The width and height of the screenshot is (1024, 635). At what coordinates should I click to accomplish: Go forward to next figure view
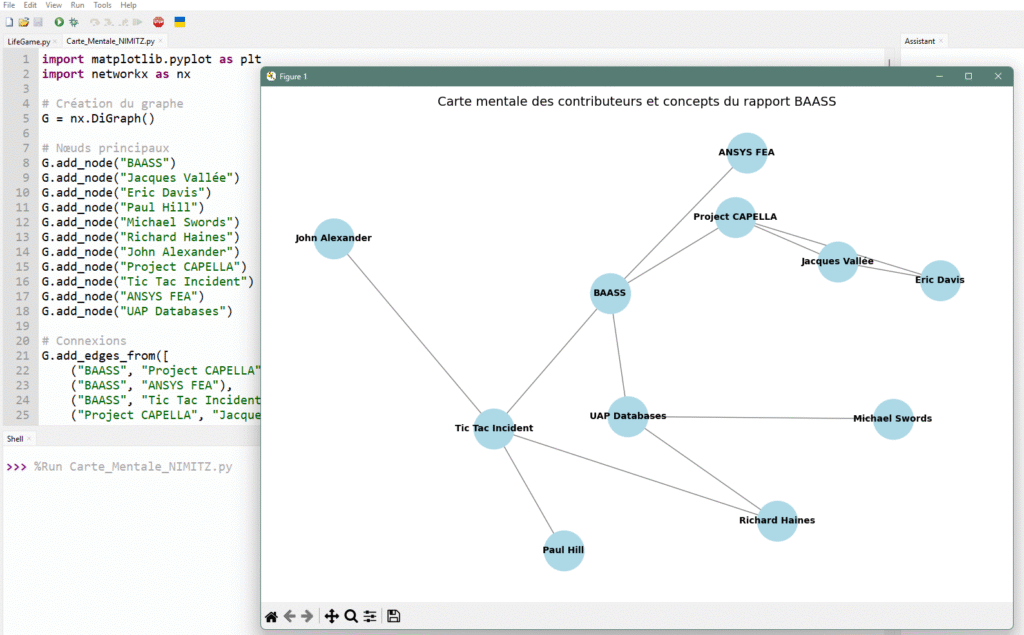(x=307, y=616)
